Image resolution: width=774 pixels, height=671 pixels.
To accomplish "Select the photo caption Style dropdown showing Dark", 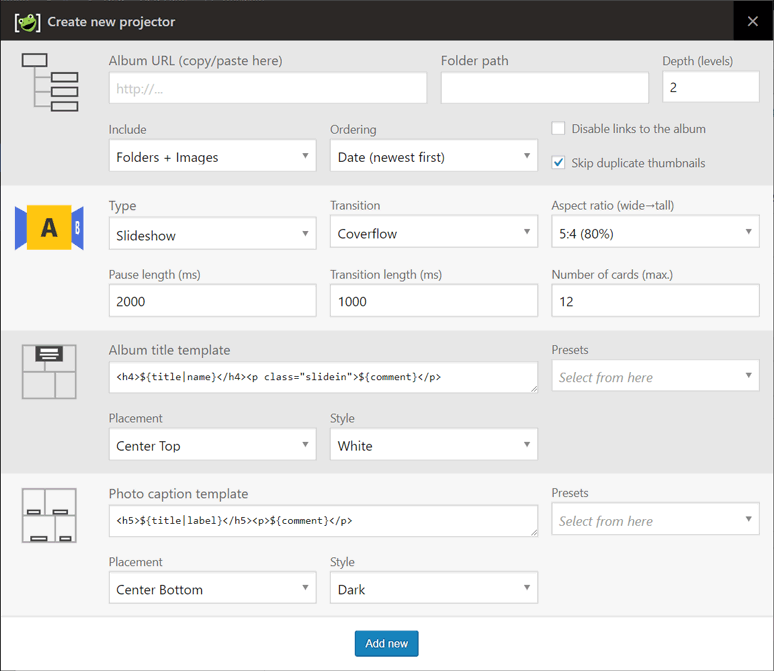I will tap(433, 589).
